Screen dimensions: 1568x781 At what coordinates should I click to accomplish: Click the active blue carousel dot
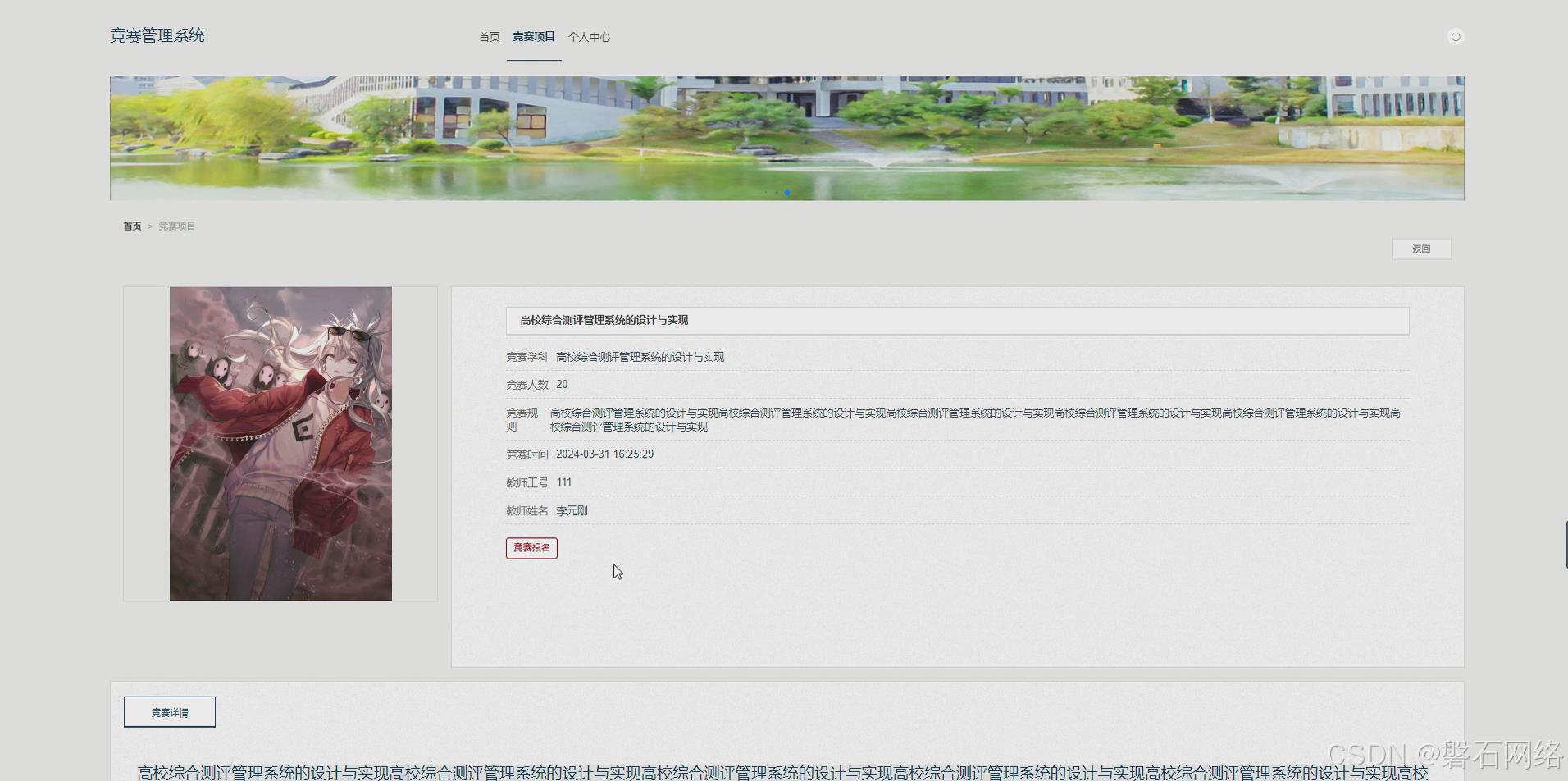(x=787, y=193)
